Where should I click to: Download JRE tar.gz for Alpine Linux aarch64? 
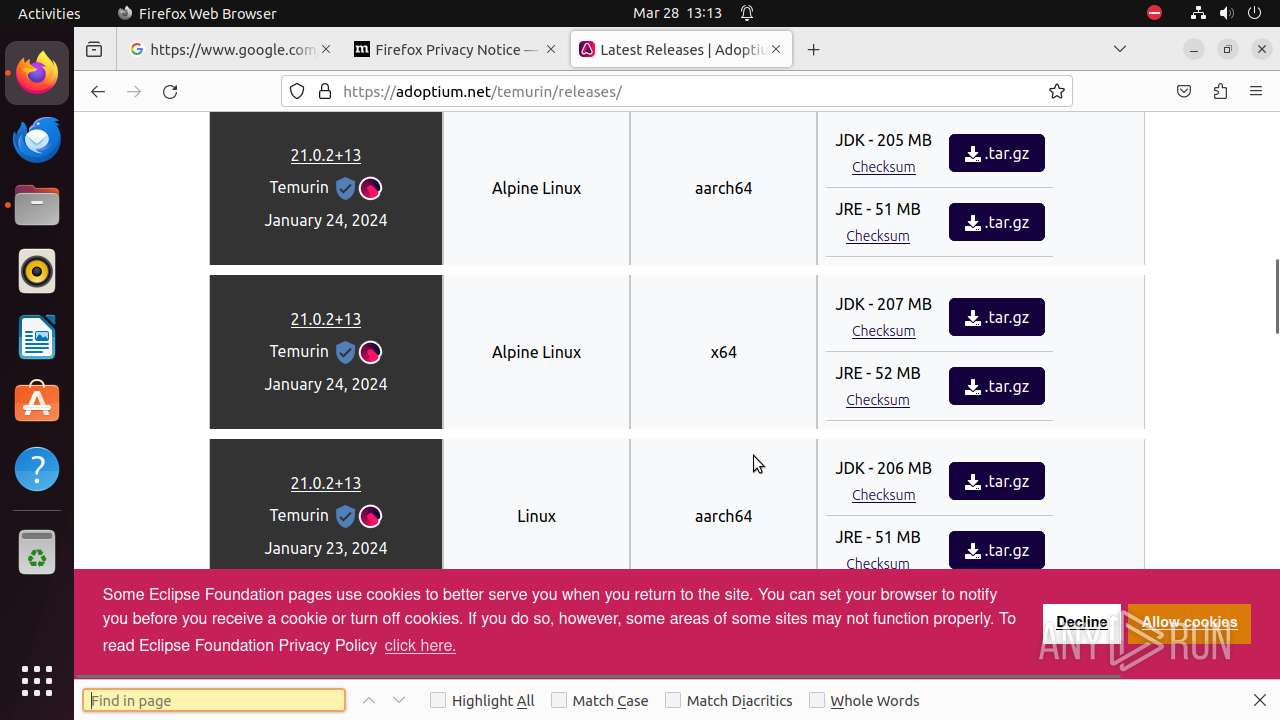(997, 222)
